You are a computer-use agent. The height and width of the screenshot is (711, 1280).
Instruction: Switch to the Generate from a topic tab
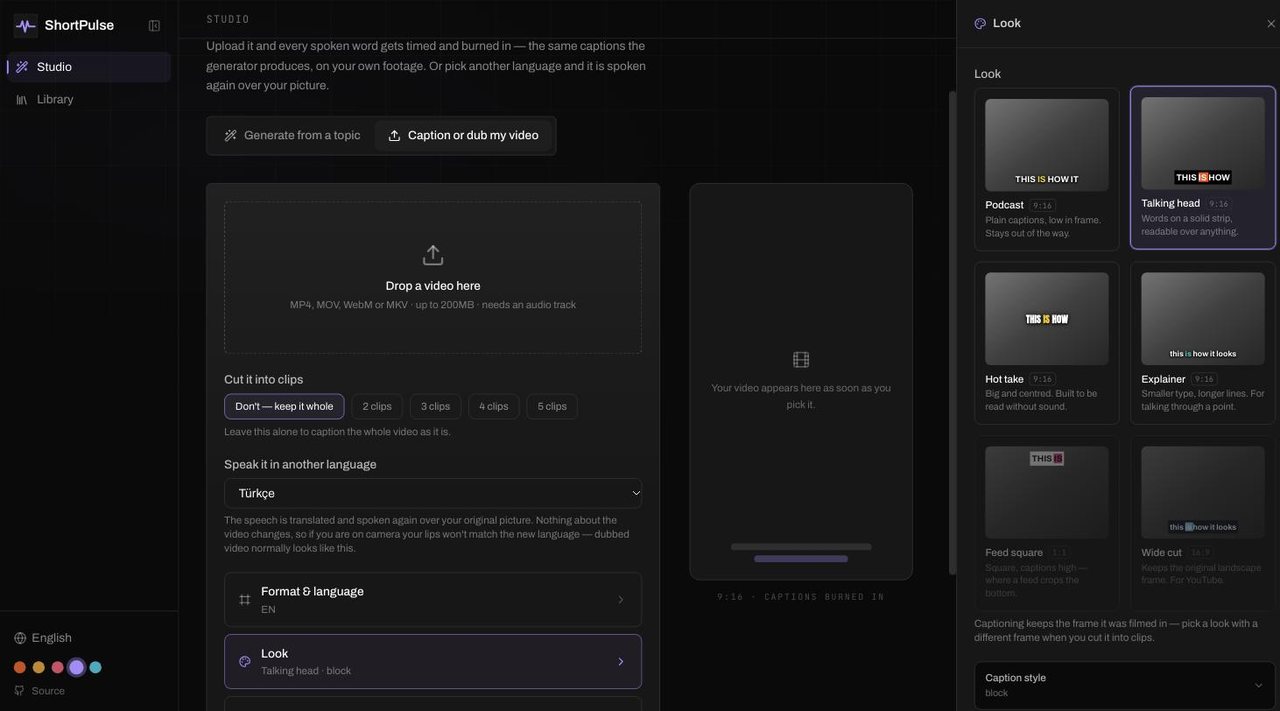(292, 136)
